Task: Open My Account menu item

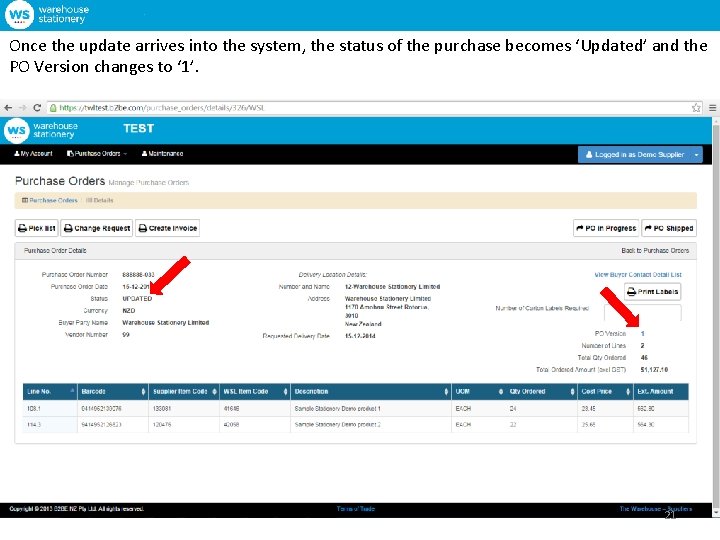Action: click(33, 154)
